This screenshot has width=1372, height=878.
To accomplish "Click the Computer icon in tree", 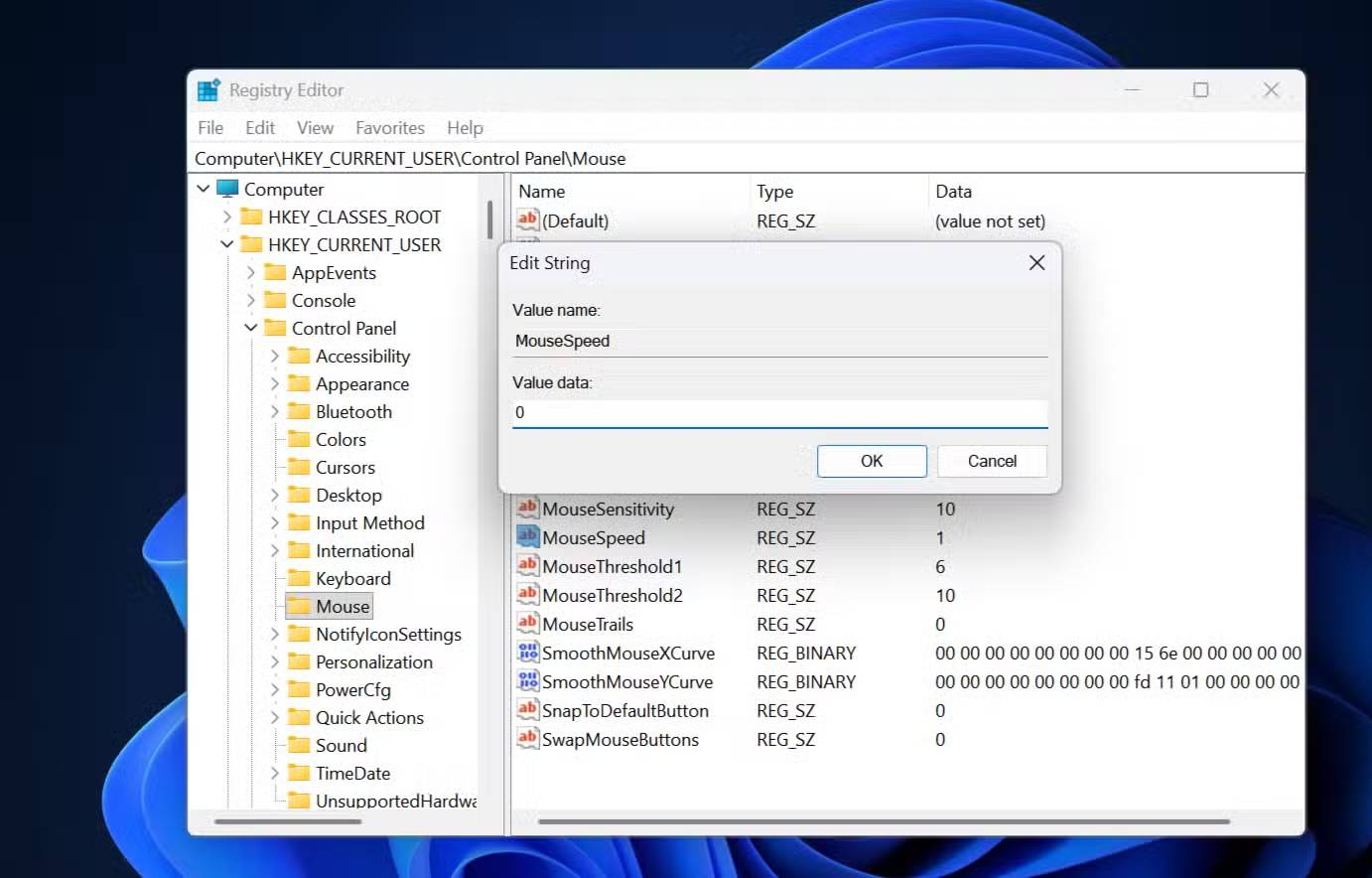I will [228, 189].
